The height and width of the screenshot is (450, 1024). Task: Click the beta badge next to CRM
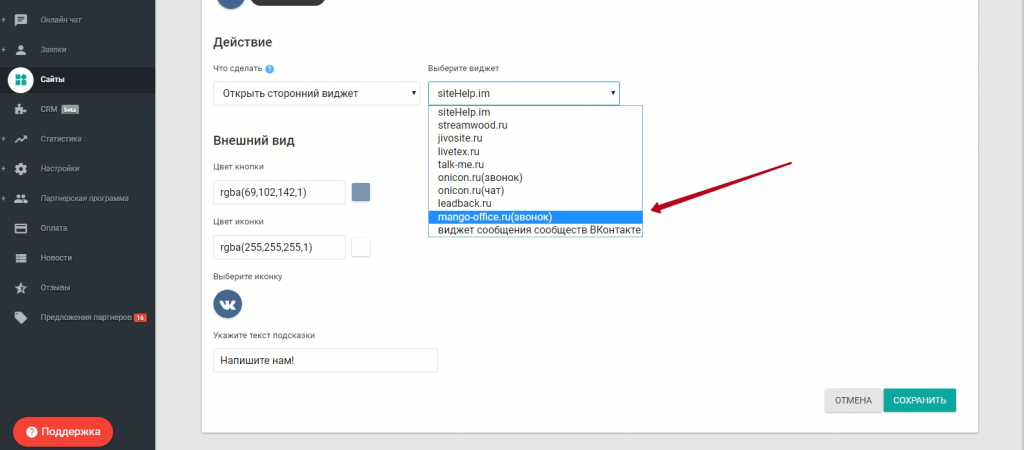70,110
